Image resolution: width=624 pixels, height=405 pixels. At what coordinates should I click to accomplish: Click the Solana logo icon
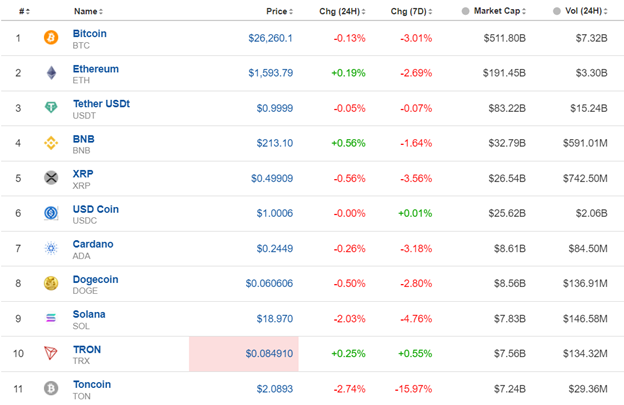tap(51, 318)
